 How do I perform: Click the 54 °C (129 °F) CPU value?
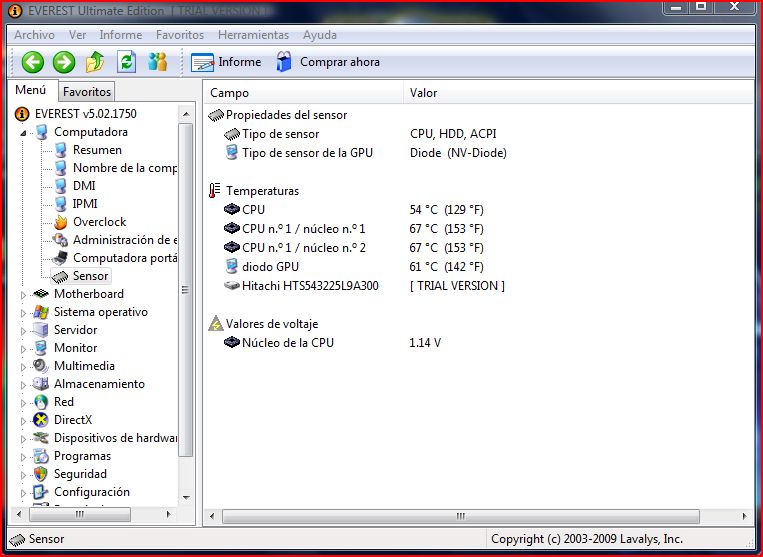(446, 210)
